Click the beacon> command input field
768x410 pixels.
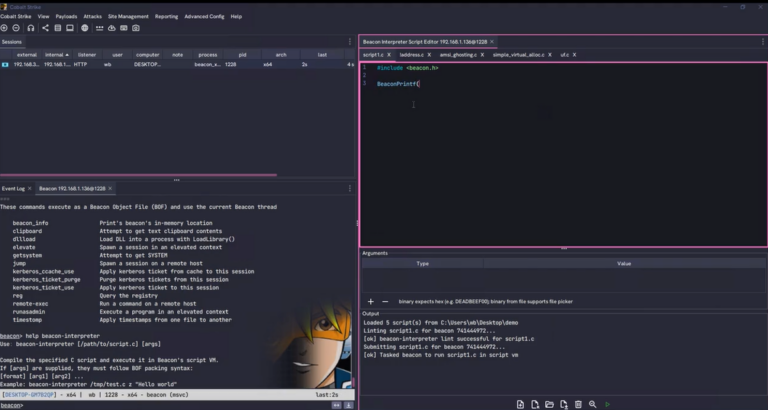[x=176, y=405]
